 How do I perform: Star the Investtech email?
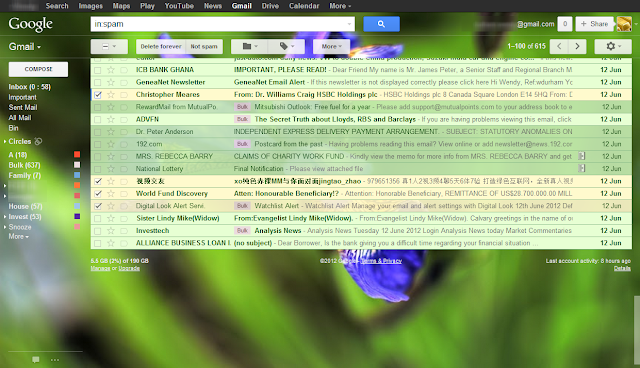111,231
